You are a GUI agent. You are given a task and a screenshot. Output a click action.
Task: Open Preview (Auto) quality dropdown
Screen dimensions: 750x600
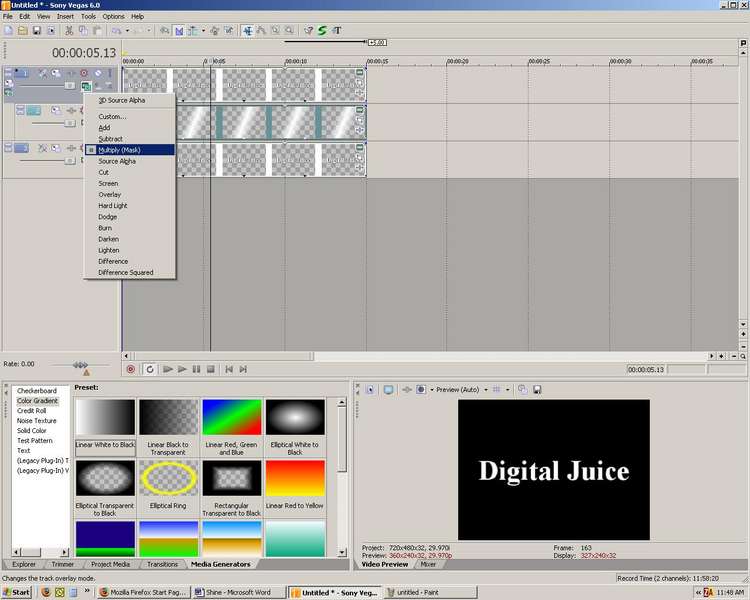(x=485, y=390)
